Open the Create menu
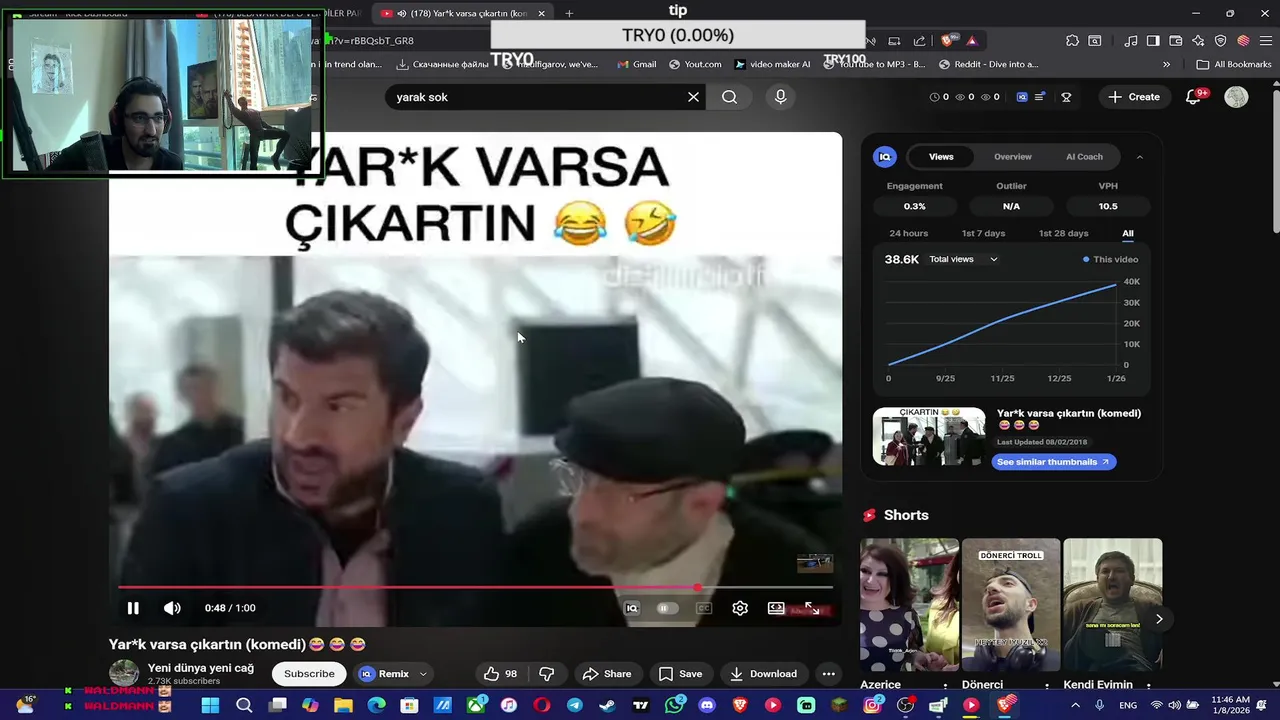 click(x=1134, y=97)
